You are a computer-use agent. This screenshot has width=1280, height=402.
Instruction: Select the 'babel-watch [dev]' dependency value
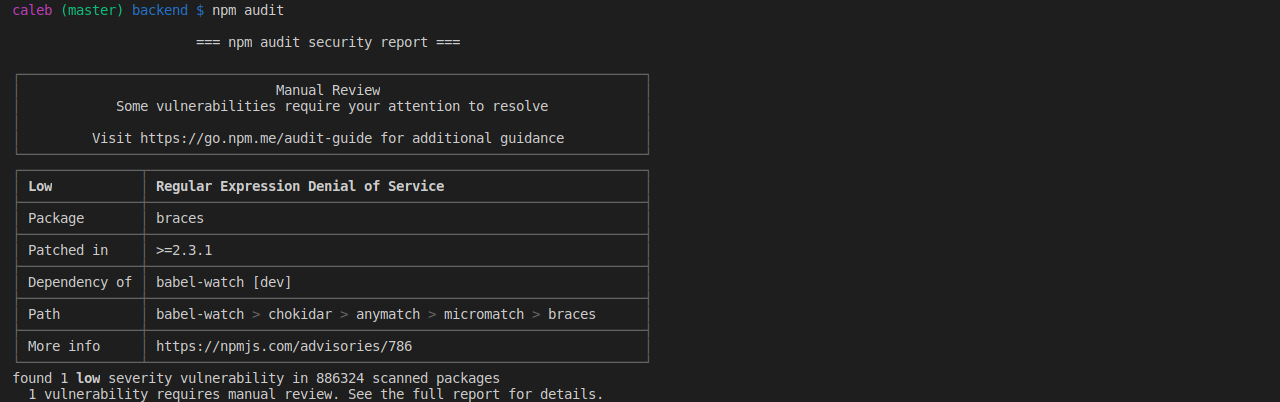(x=224, y=282)
